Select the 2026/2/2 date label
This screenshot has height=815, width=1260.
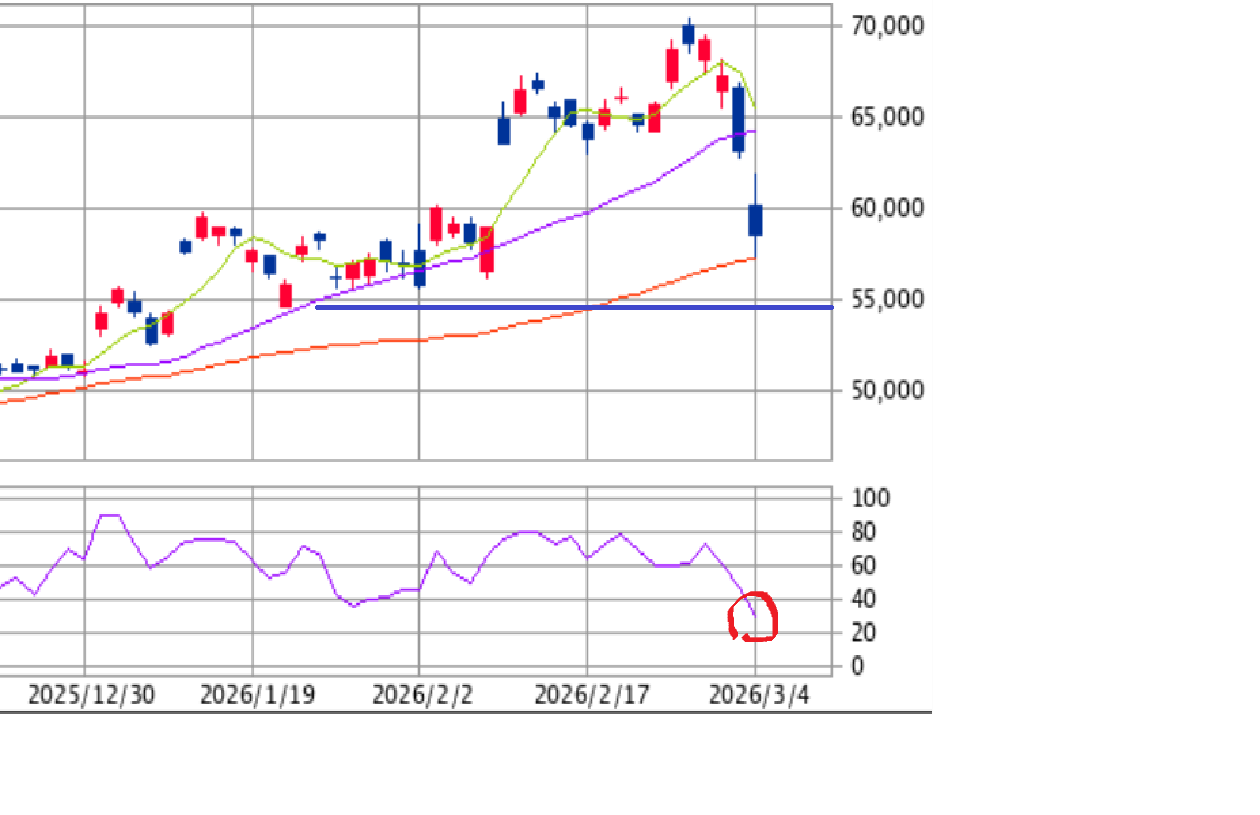click(x=422, y=695)
